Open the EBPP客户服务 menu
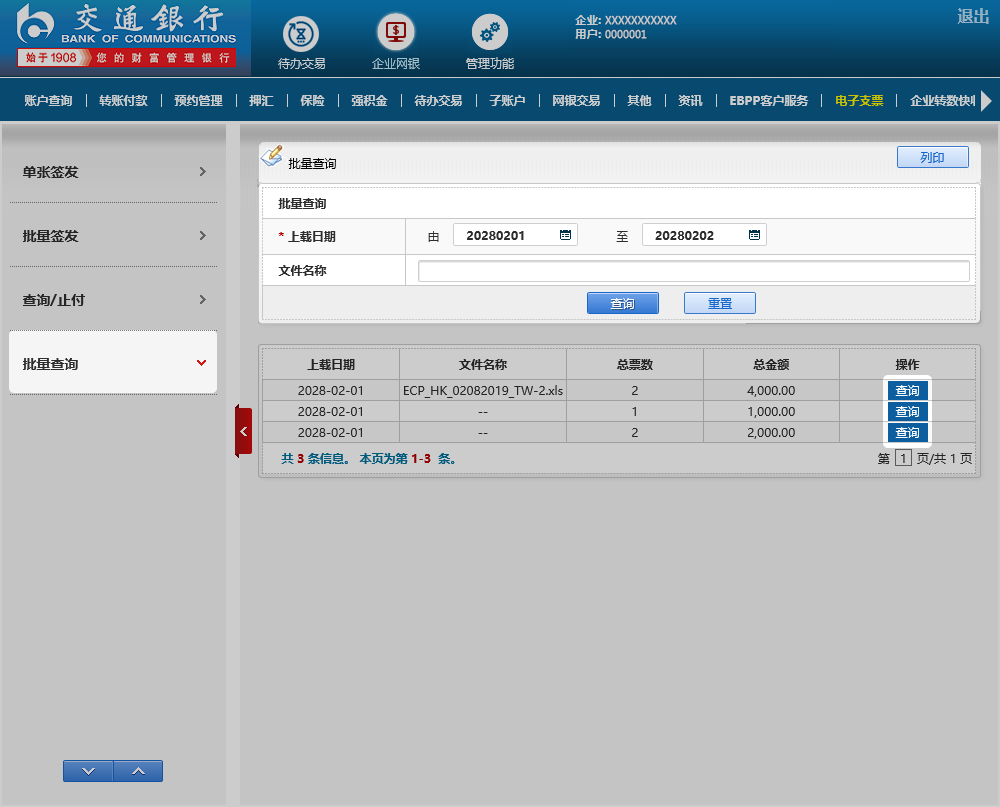Viewport: 1000px width, 807px height. click(x=768, y=100)
